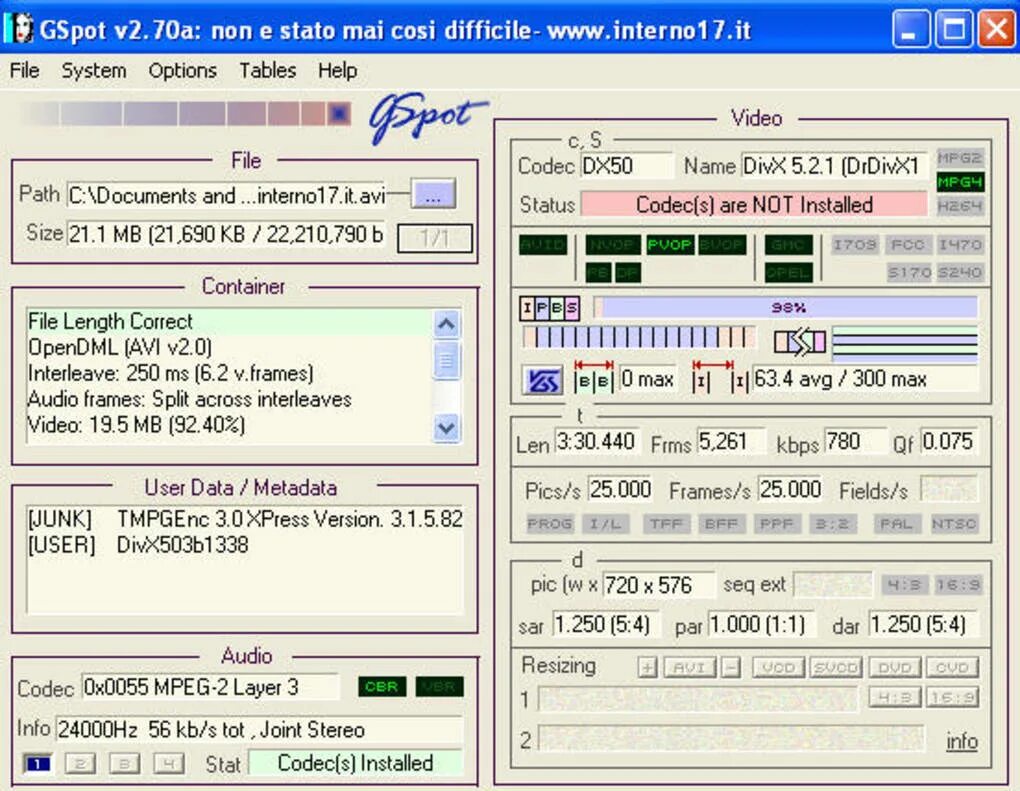
Task: Click the file Path field
Action: pyautogui.click(x=227, y=195)
